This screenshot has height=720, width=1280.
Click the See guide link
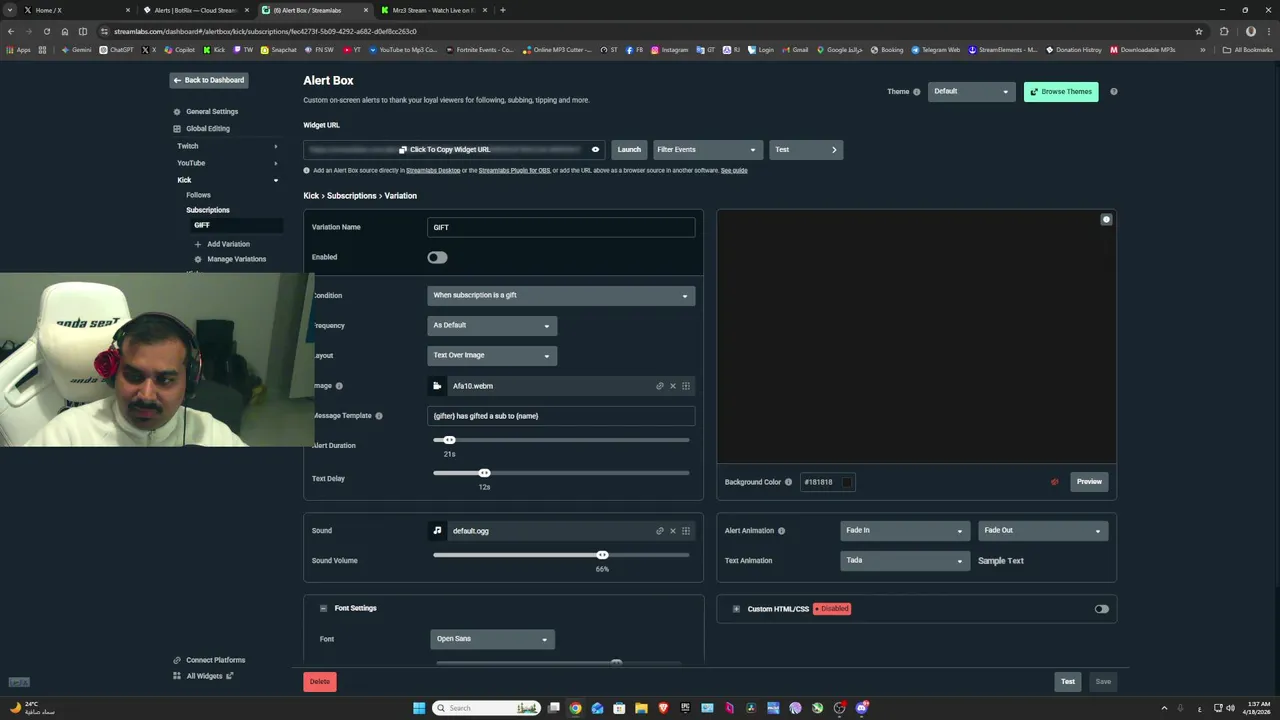[734, 171]
